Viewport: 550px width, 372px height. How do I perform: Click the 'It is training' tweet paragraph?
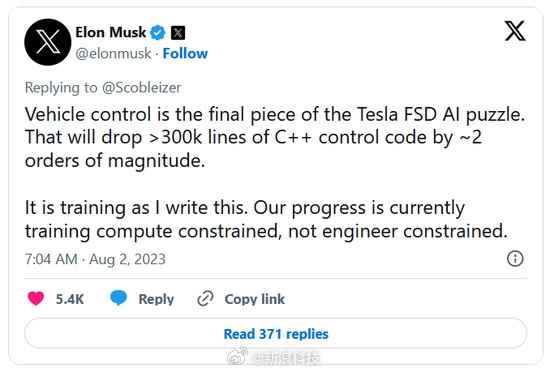266,219
